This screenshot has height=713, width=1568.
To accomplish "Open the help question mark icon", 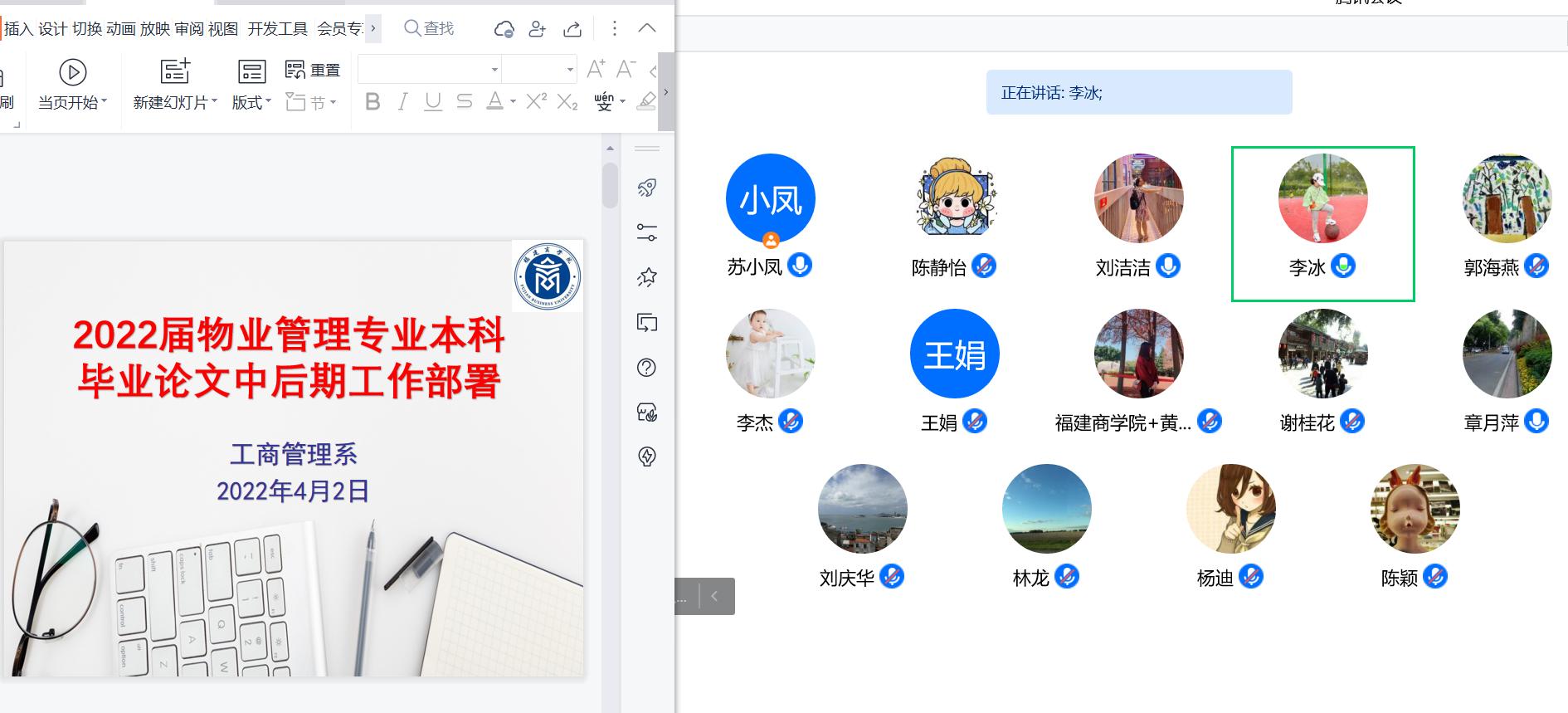I will 646,368.
